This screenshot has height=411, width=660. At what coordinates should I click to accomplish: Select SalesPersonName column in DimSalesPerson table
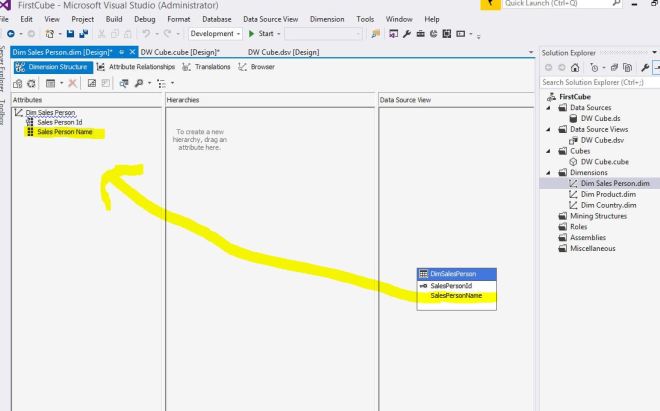462,296
